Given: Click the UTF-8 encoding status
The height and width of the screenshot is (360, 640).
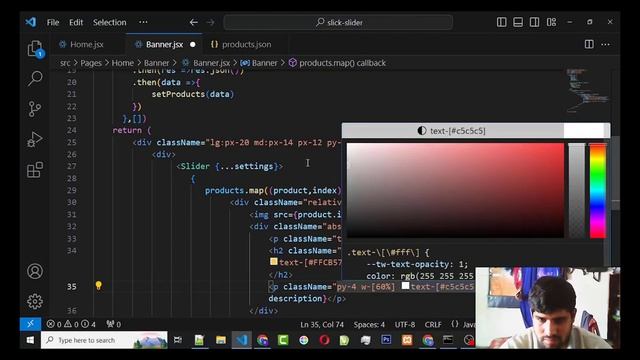Looking at the screenshot, I should coord(404,324).
